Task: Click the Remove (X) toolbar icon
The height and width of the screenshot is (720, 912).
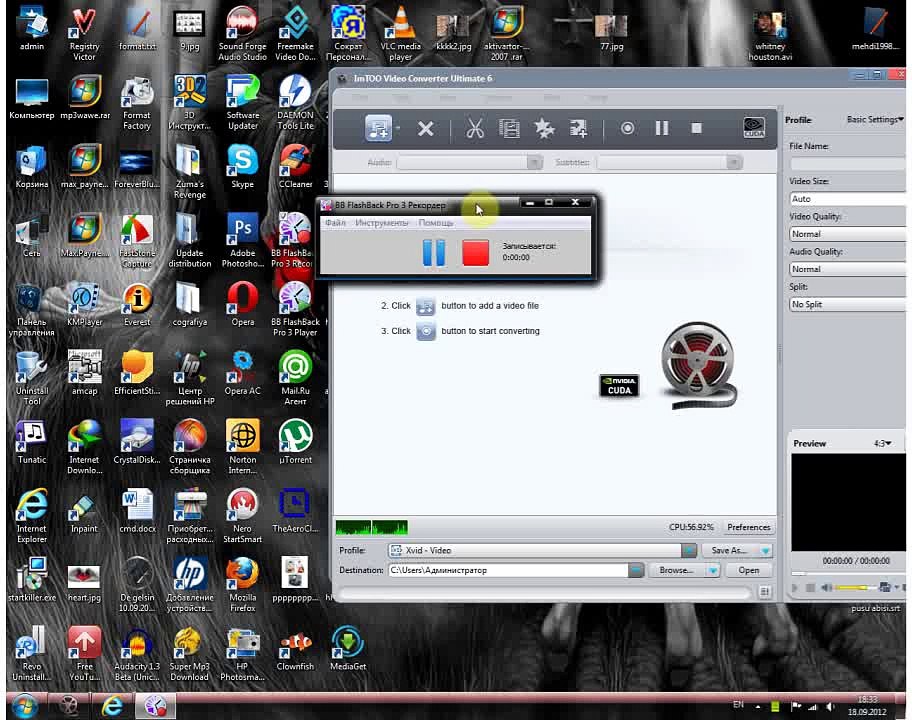Action: 426,129
